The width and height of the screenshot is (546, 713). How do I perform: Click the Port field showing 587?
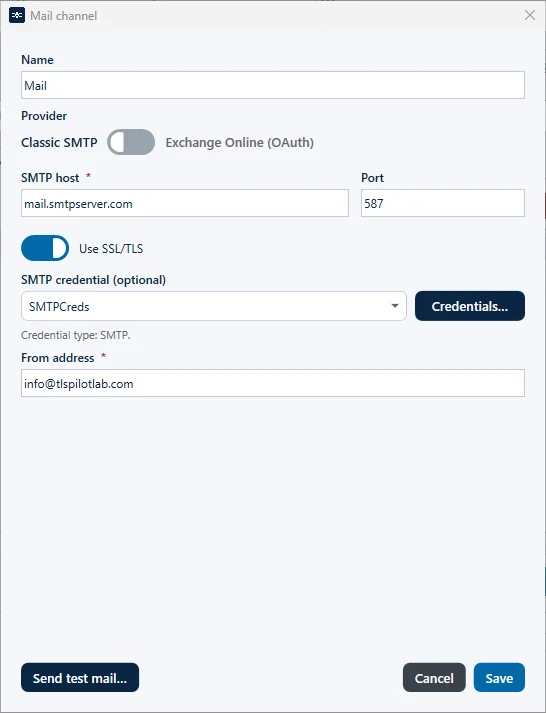coord(443,203)
